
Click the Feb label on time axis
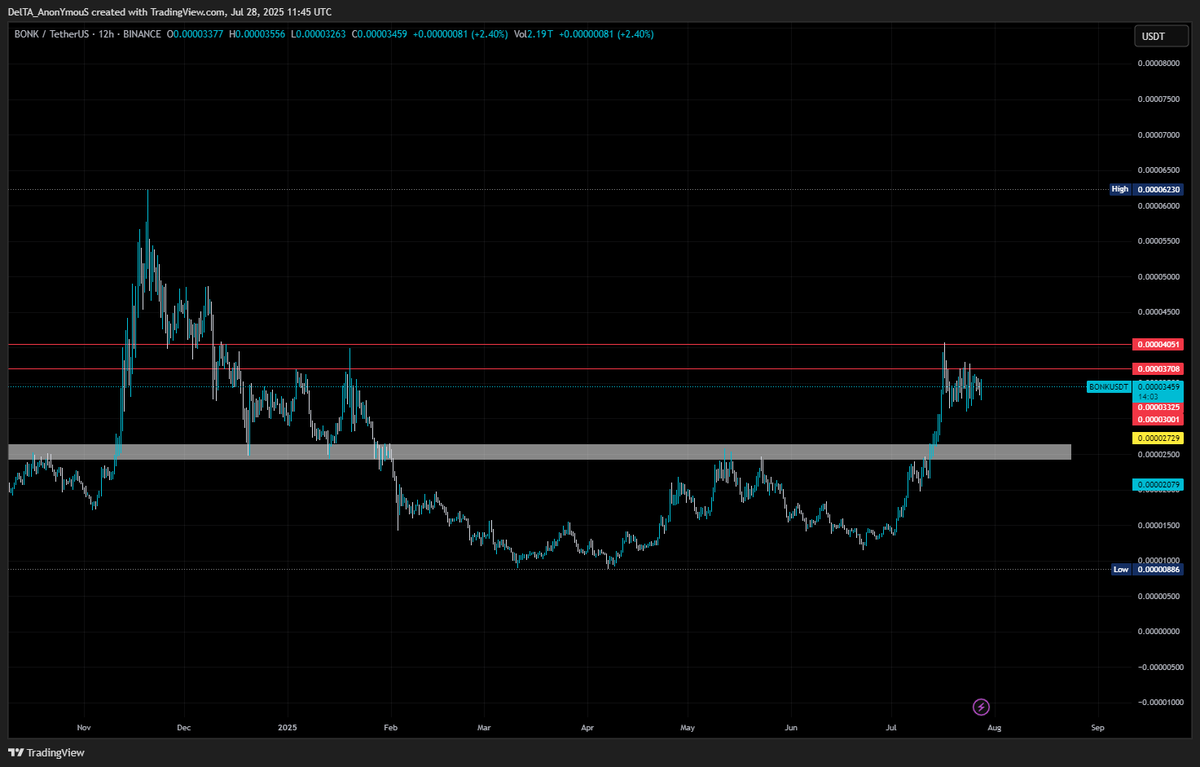(391, 728)
